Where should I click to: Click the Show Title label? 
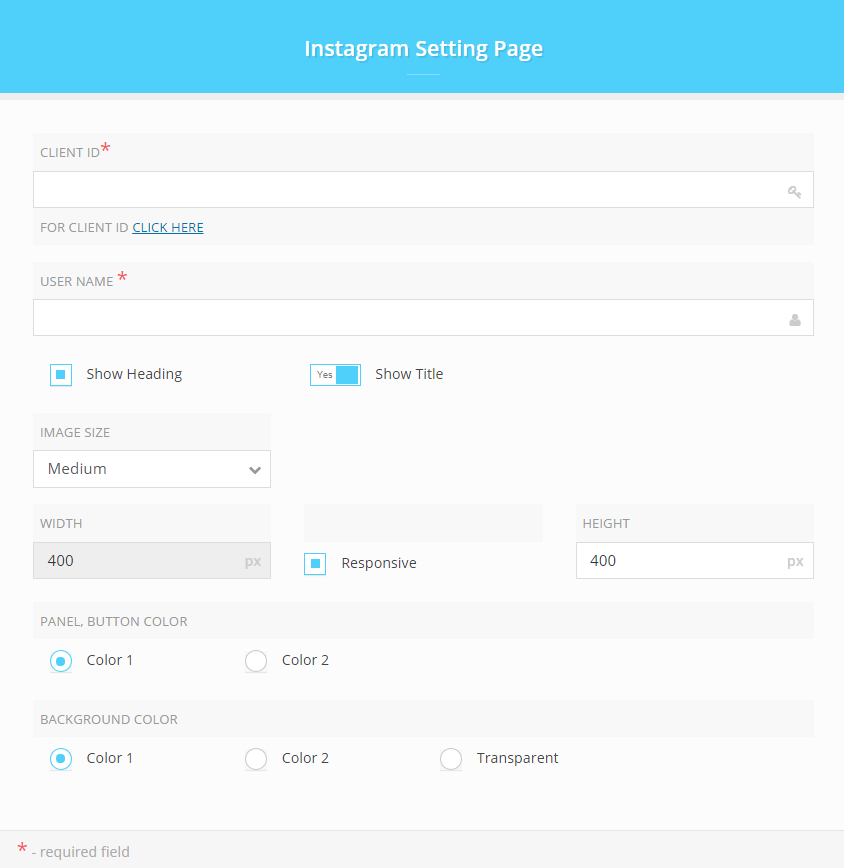[x=409, y=374]
